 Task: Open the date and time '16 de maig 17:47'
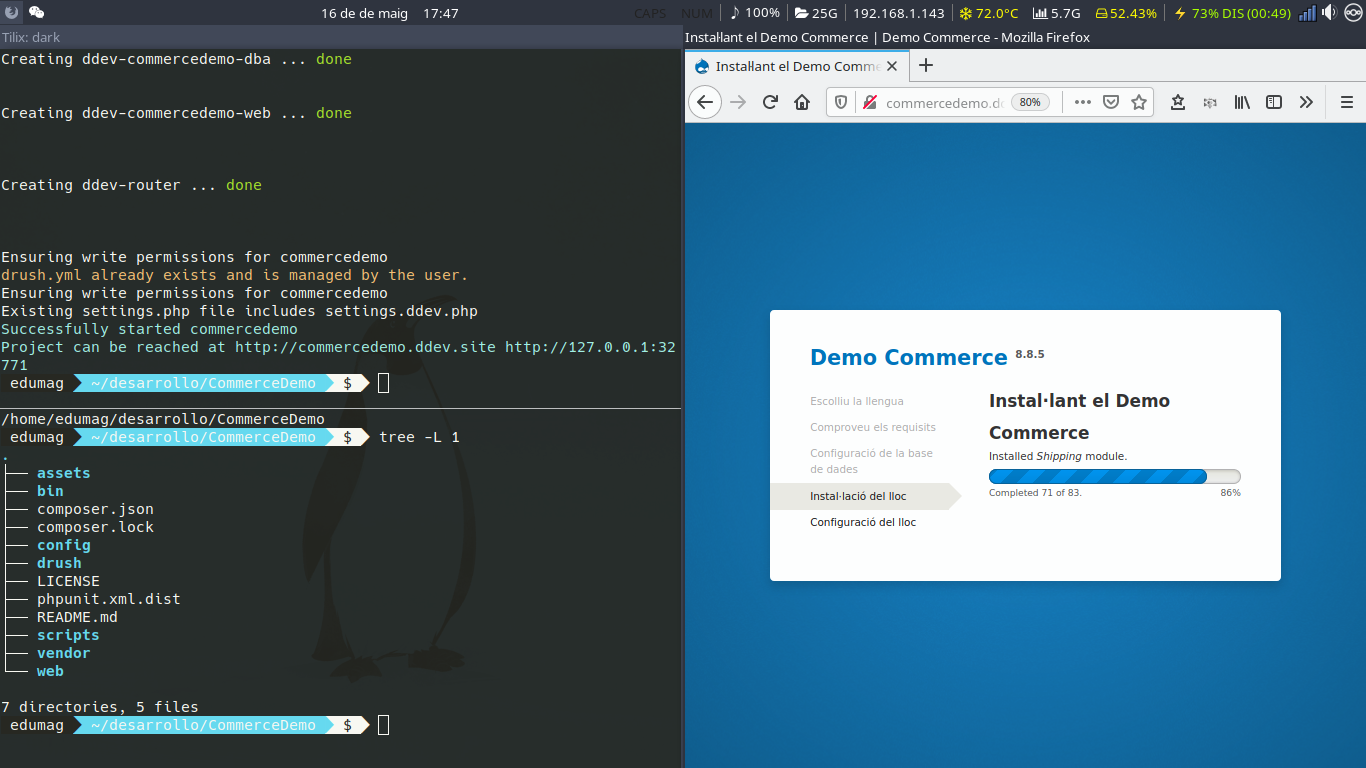390,13
